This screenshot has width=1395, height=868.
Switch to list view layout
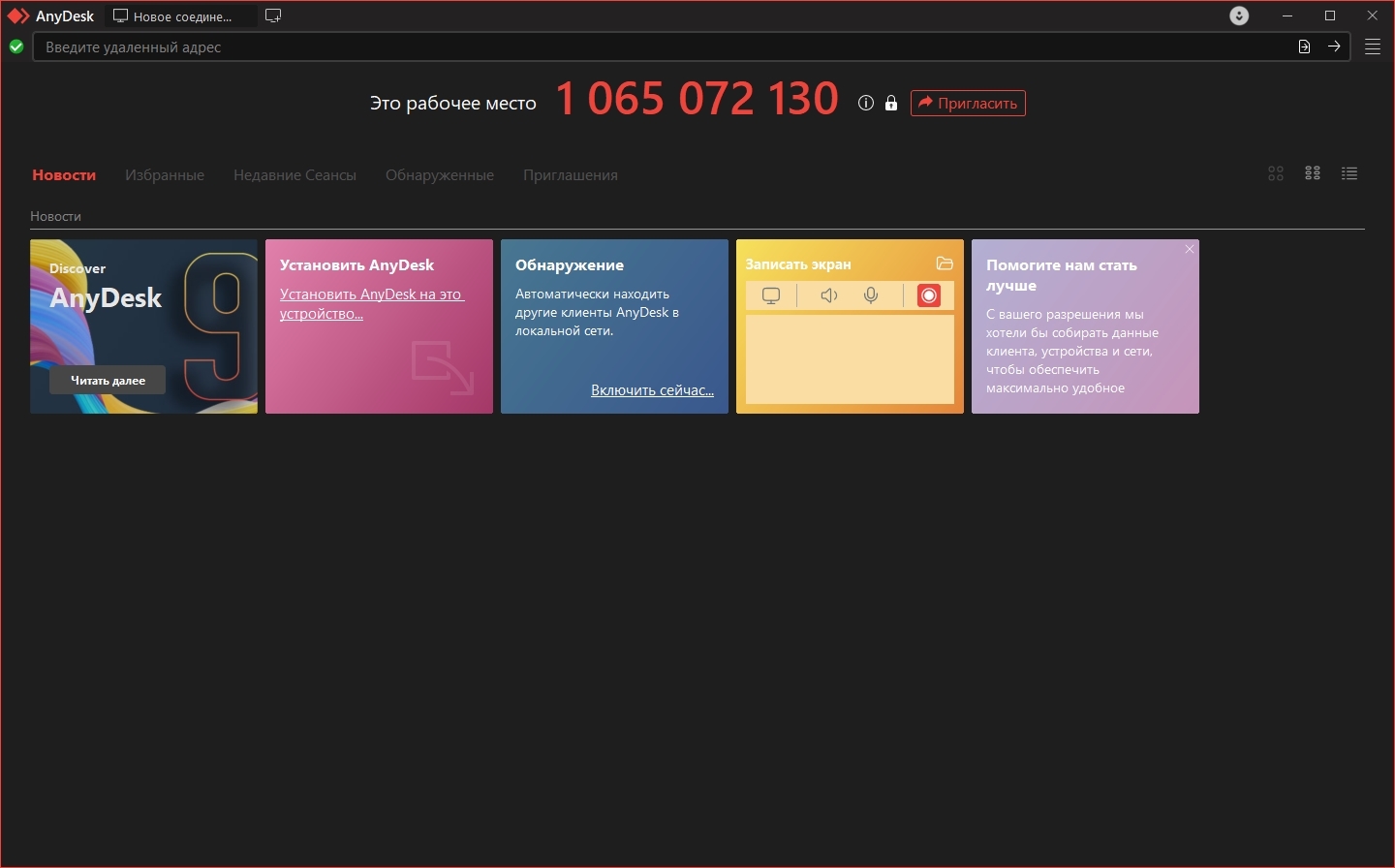pos(1349,173)
